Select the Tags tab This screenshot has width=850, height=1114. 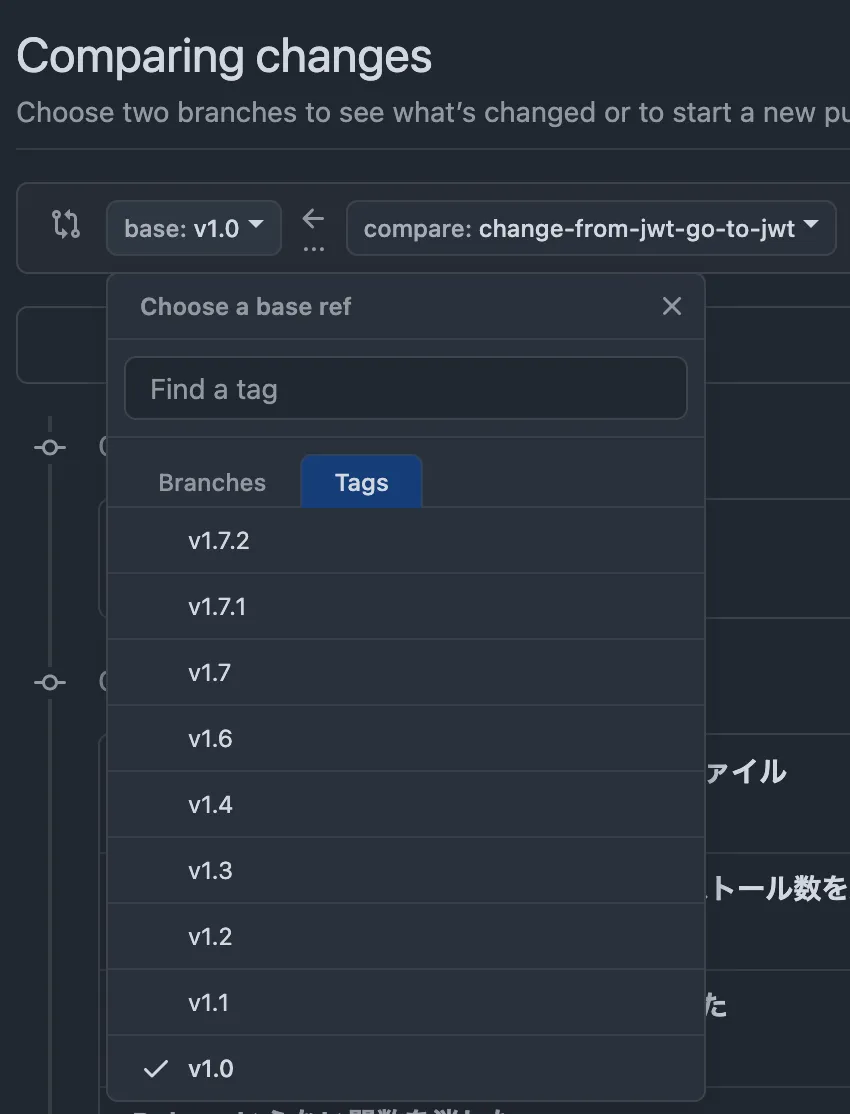coord(361,482)
